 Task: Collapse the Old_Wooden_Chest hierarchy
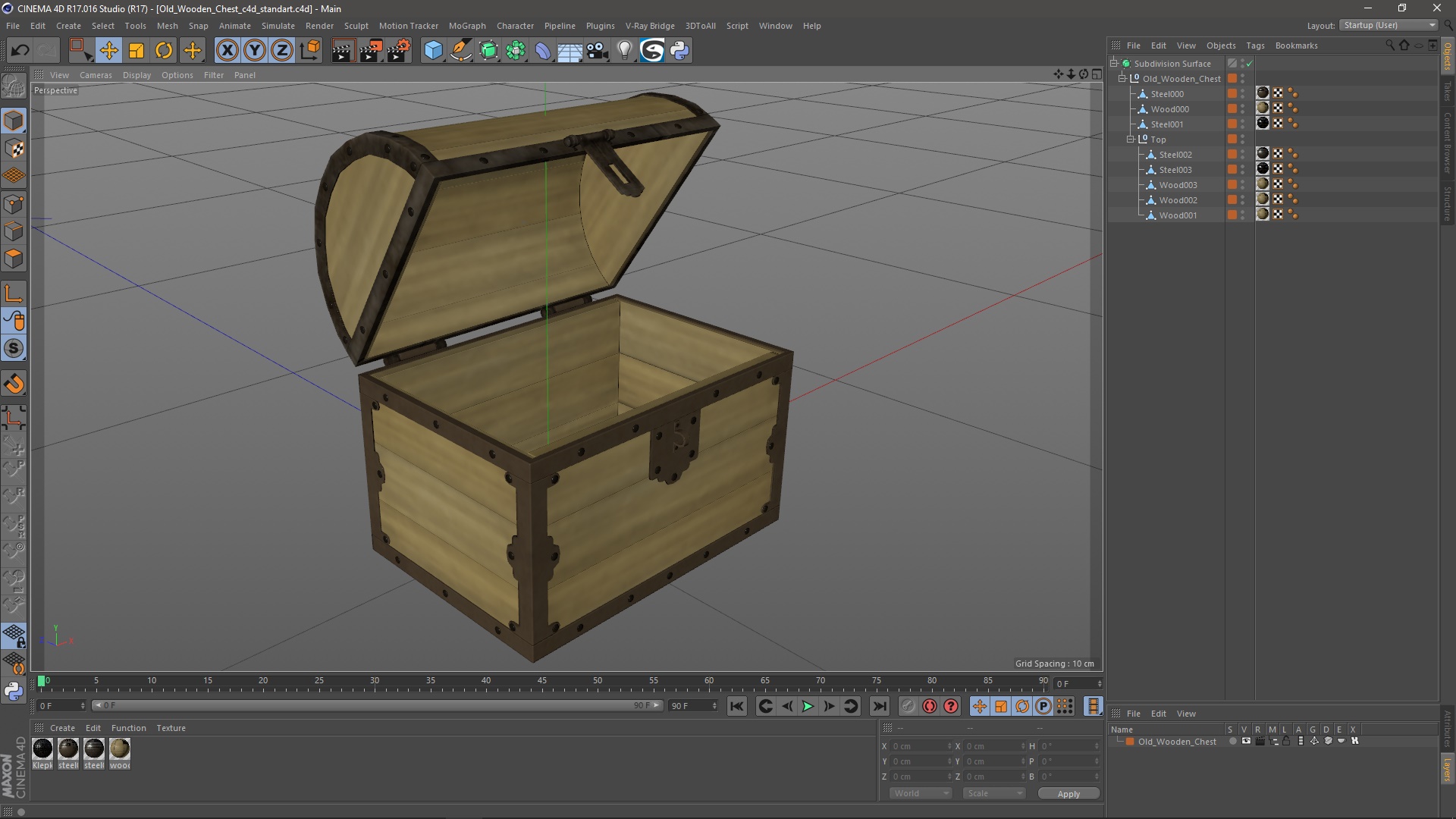coord(1122,79)
